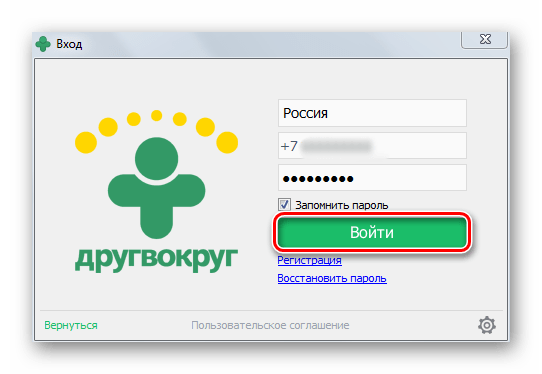Click the green Войти login button
The width and height of the screenshot is (542, 374).
tap(372, 232)
